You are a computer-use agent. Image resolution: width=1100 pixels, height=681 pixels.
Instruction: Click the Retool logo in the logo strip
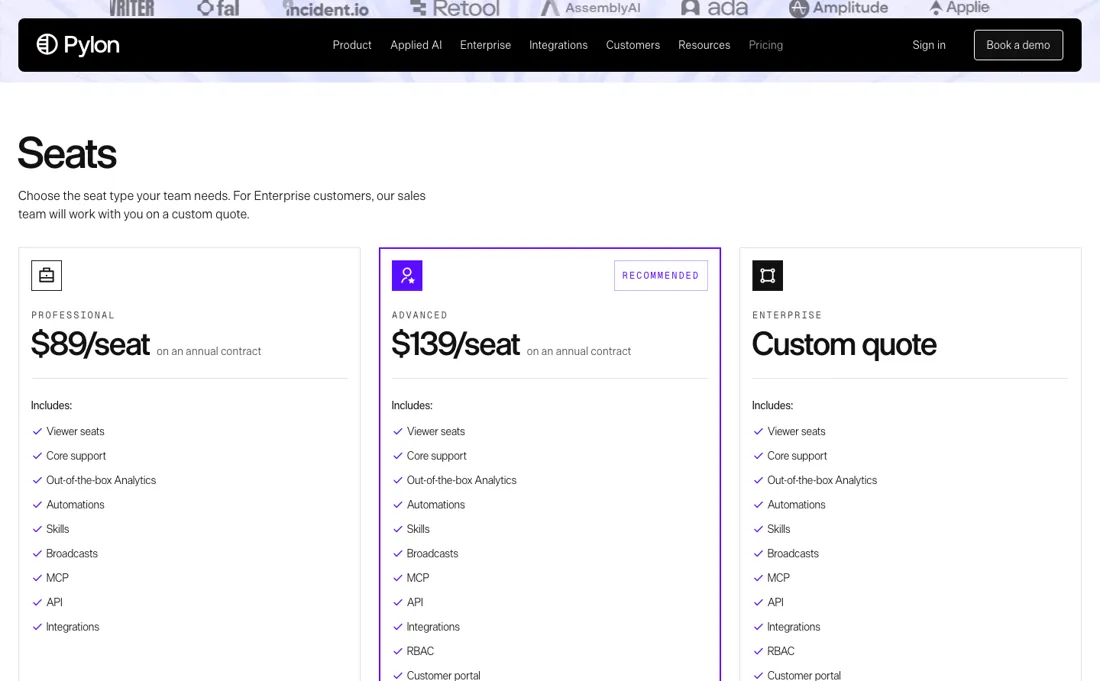(x=455, y=8)
